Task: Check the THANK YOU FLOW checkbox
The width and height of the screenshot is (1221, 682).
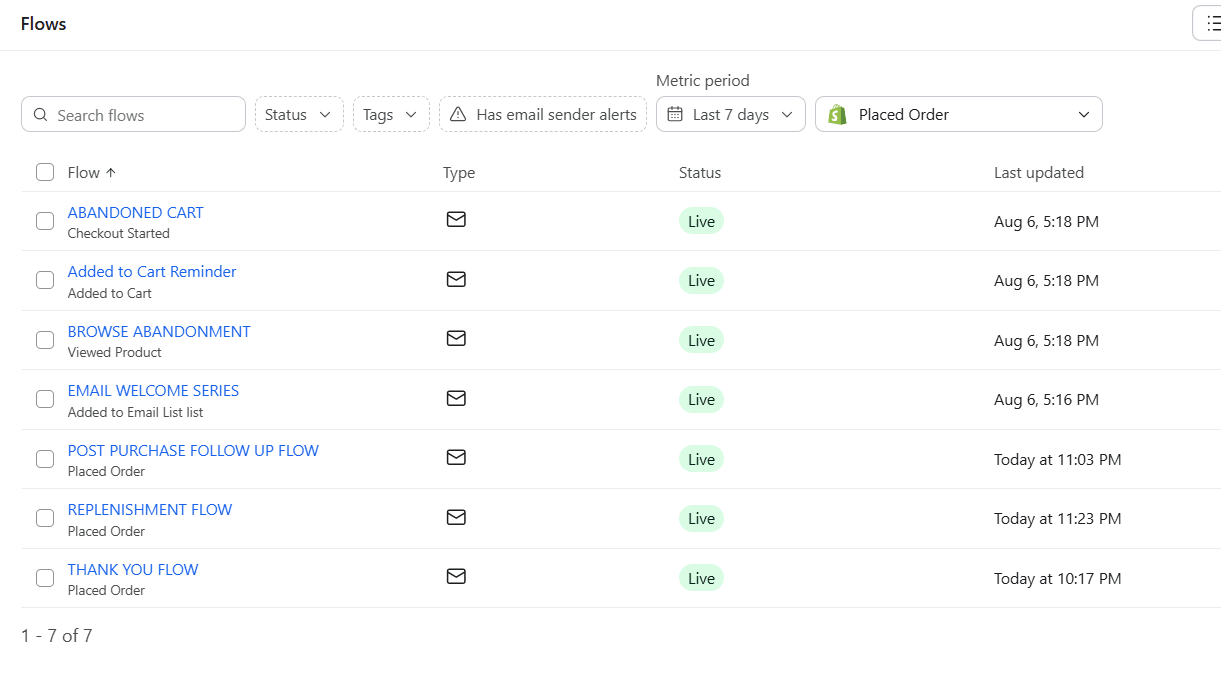Action: pos(45,578)
